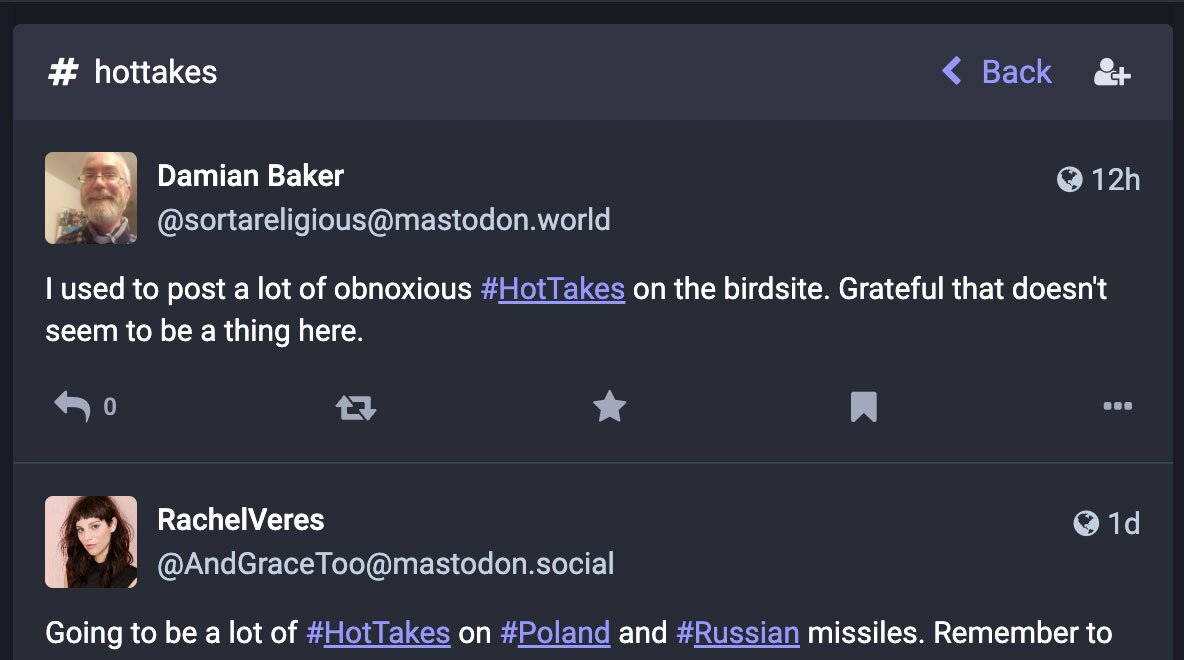Favourite Damian Baker's post with star

click(x=609, y=407)
